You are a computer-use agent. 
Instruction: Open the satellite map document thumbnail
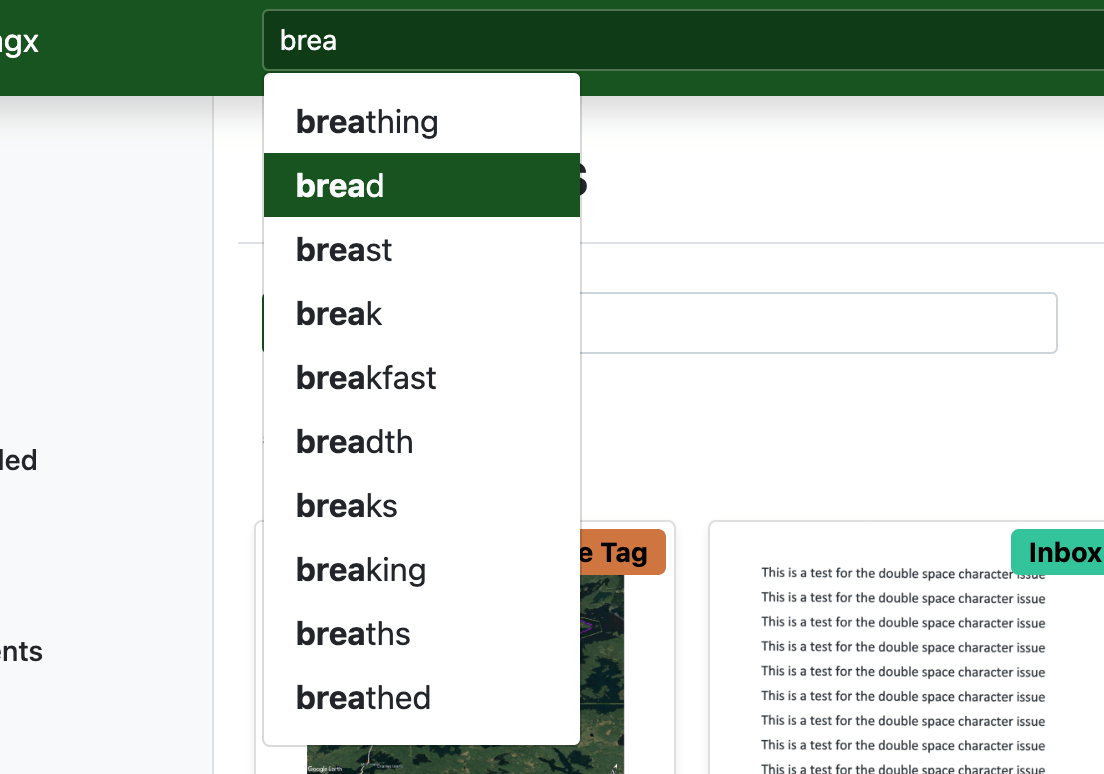pos(602,680)
